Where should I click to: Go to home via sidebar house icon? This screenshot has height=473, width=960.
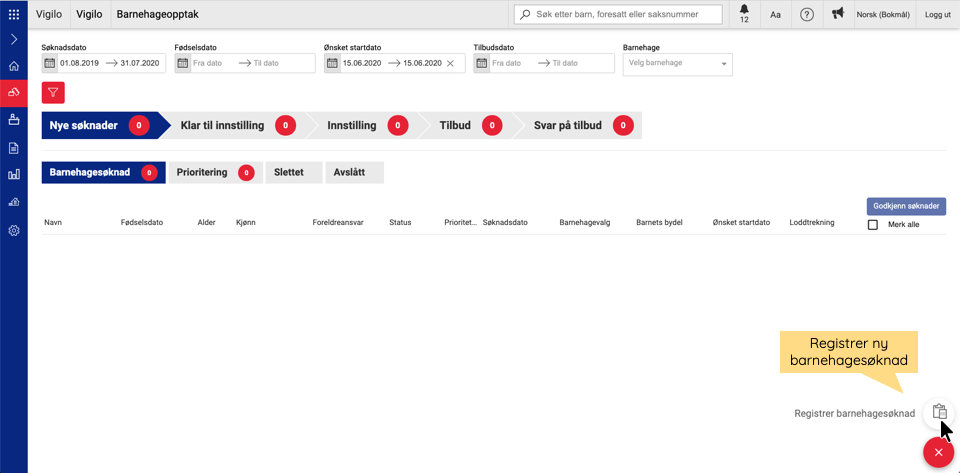pyautogui.click(x=14, y=66)
